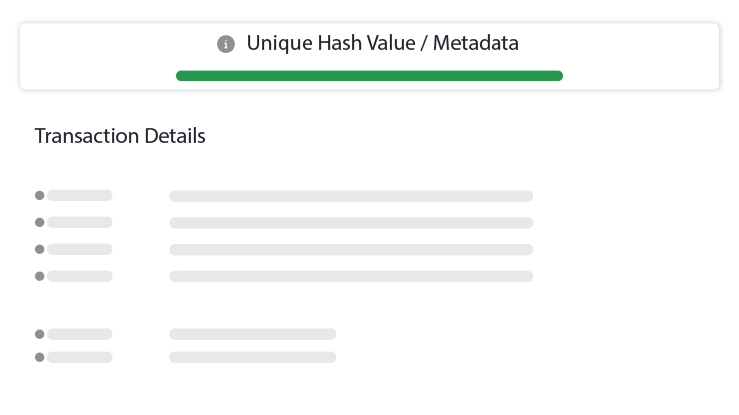Screen dimensions: 739x415
Task: Click the last row's shorter value placeholder bar
Action: pos(253,357)
